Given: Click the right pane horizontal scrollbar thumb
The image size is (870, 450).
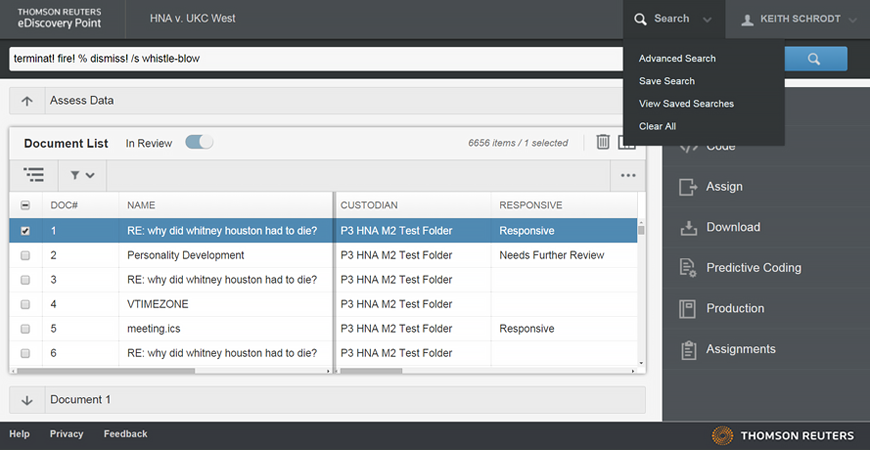Looking at the screenshot, I should tap(371, 371).
